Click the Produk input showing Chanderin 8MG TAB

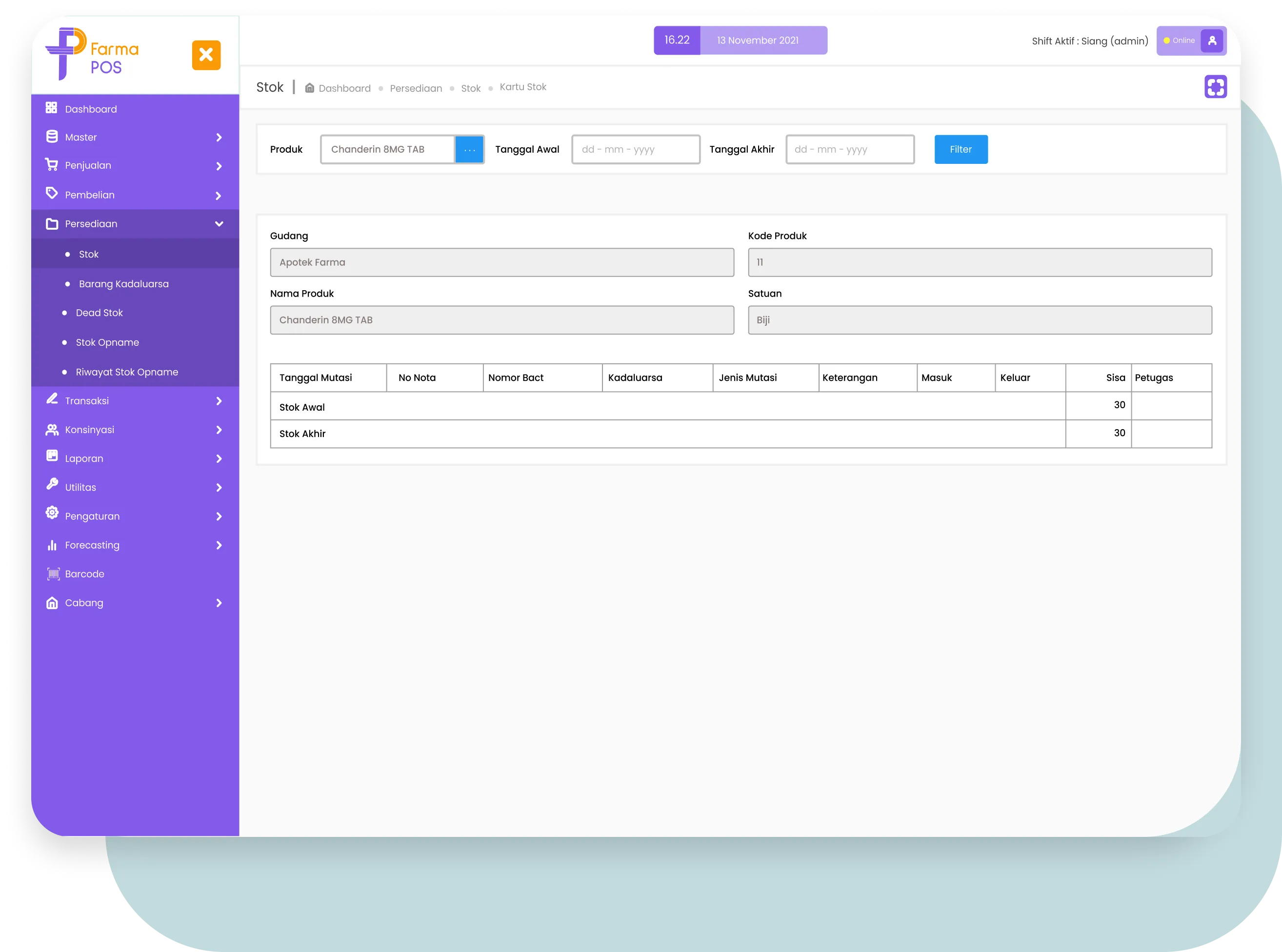387,149
